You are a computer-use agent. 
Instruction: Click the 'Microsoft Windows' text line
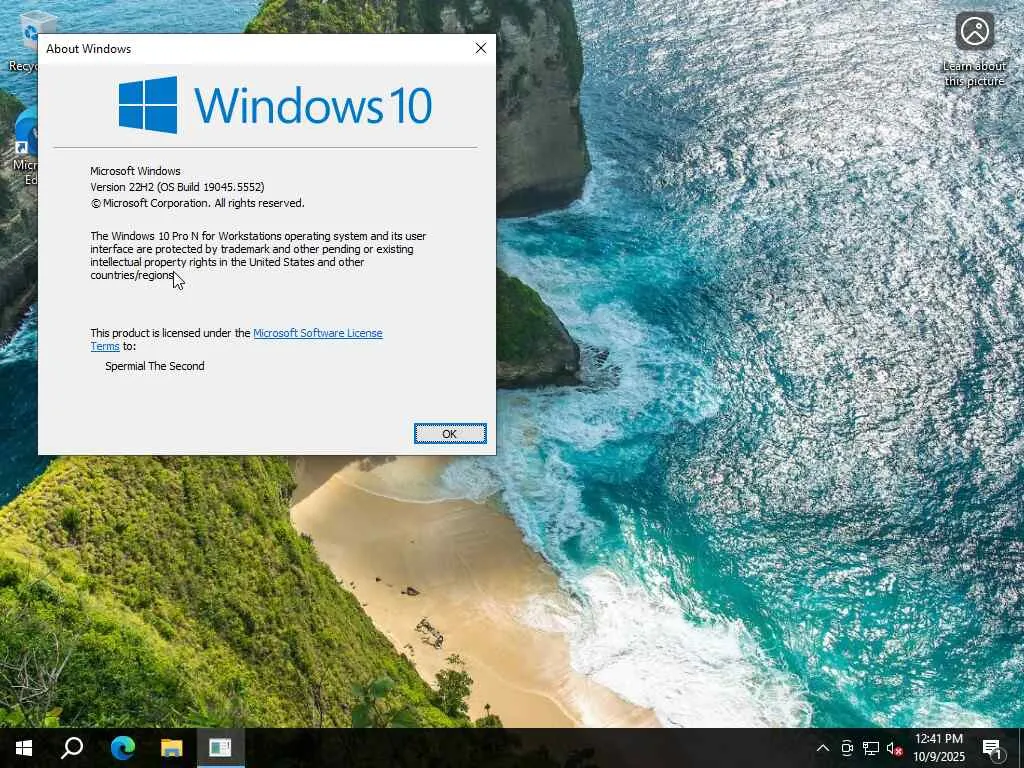135,171
